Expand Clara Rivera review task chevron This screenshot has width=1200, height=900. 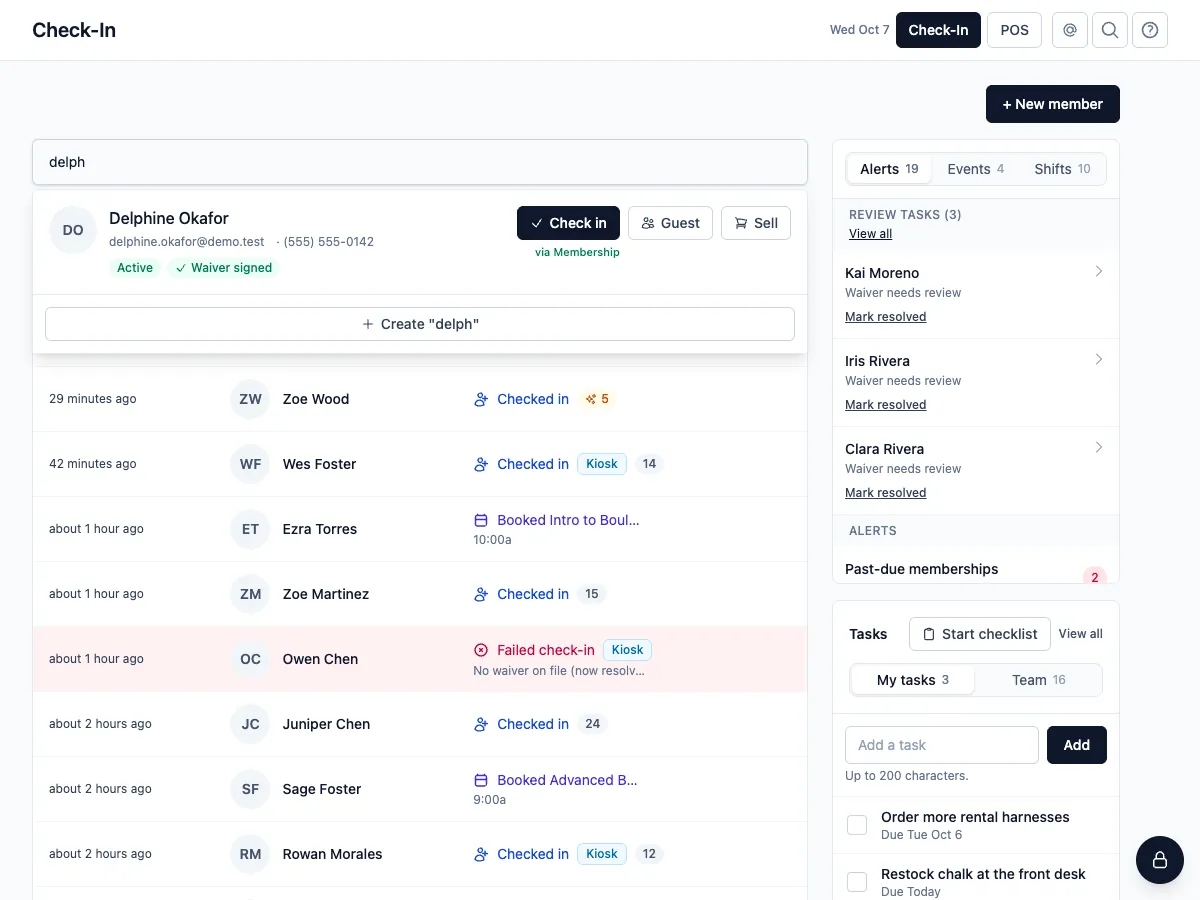(x=1098, y=448)
